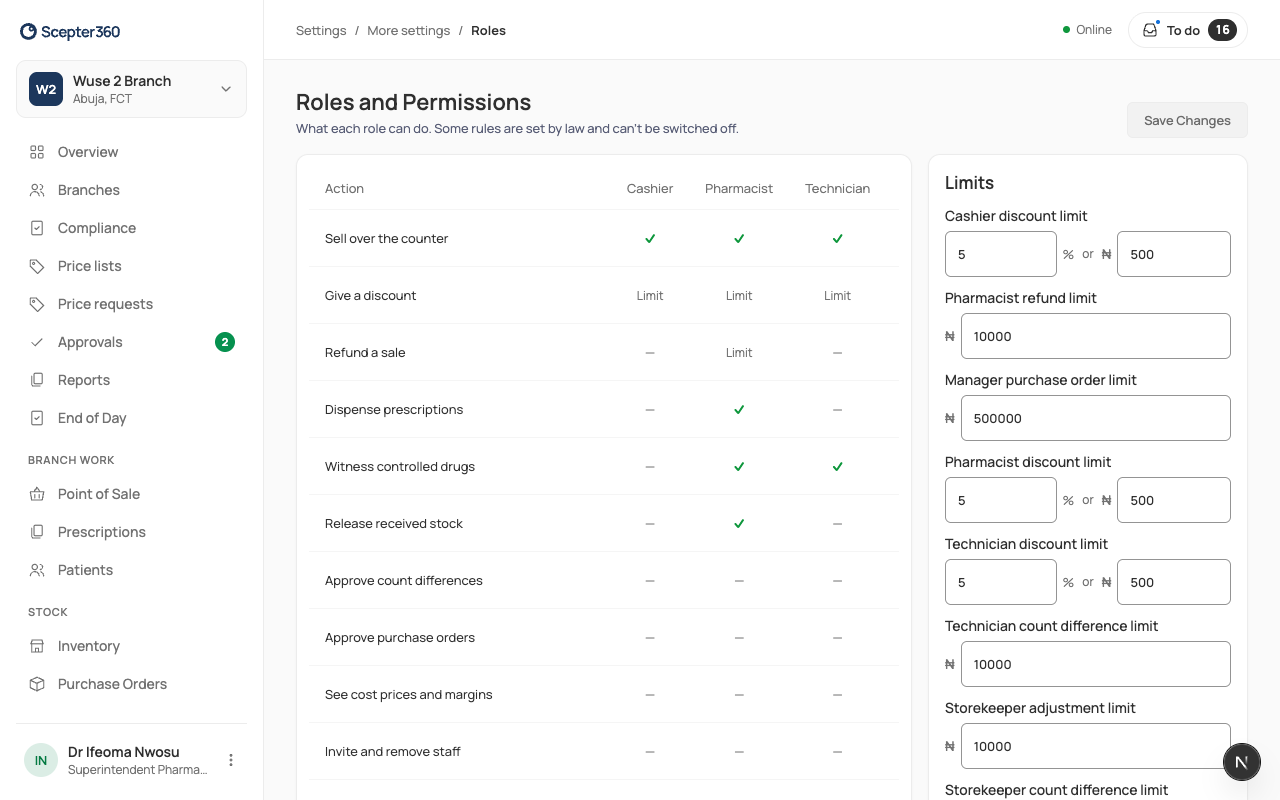Expand the Wuse 2 Branch selector
1280x800 pixels.
coord(131,89)
